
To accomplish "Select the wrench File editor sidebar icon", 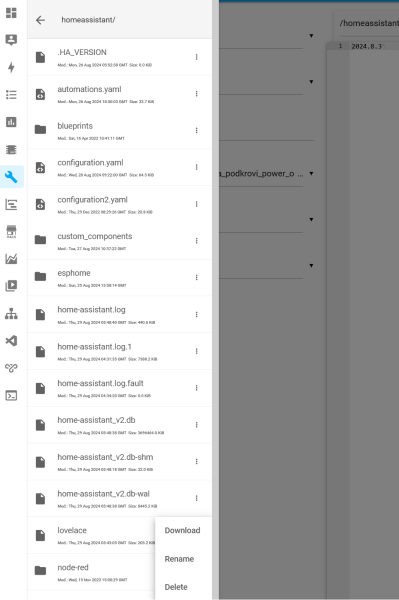I will (11, 177).
